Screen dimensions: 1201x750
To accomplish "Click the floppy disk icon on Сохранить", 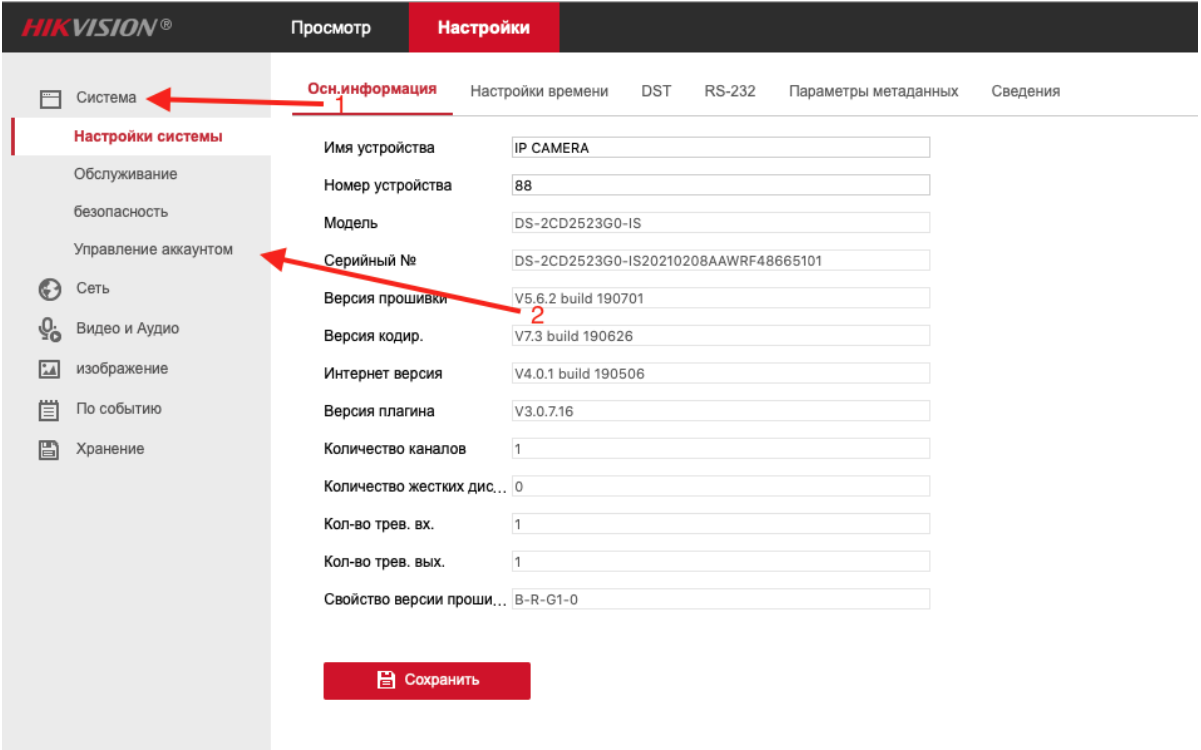I will pos(385,680).
